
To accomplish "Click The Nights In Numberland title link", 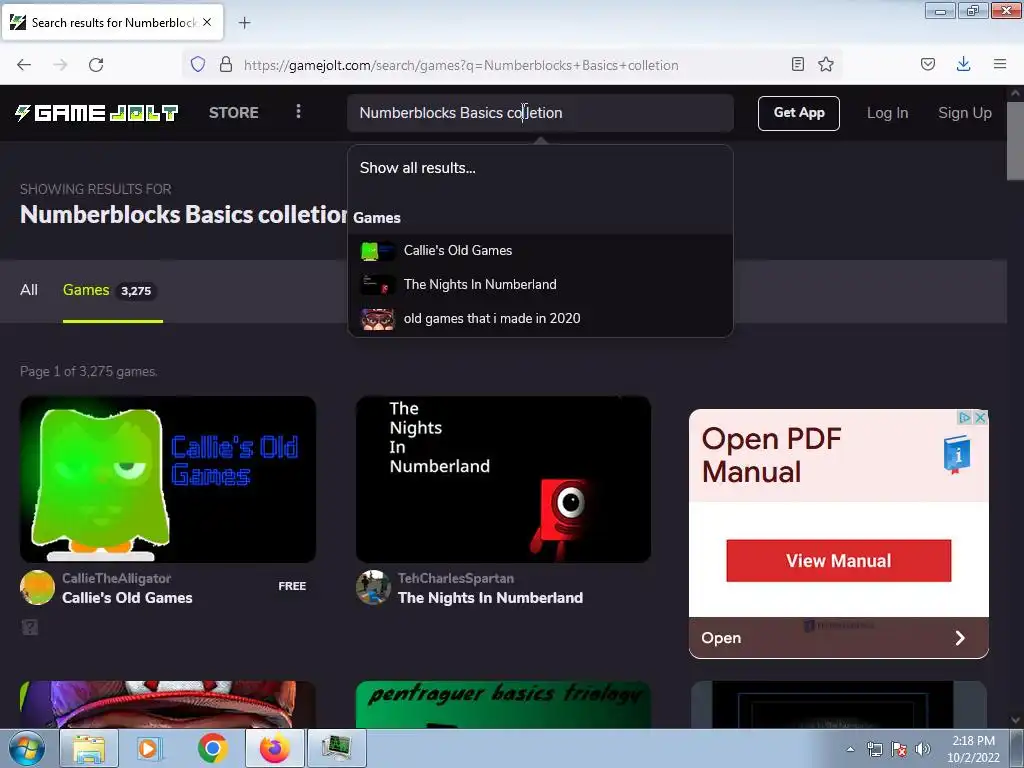I will coord(490,598).
